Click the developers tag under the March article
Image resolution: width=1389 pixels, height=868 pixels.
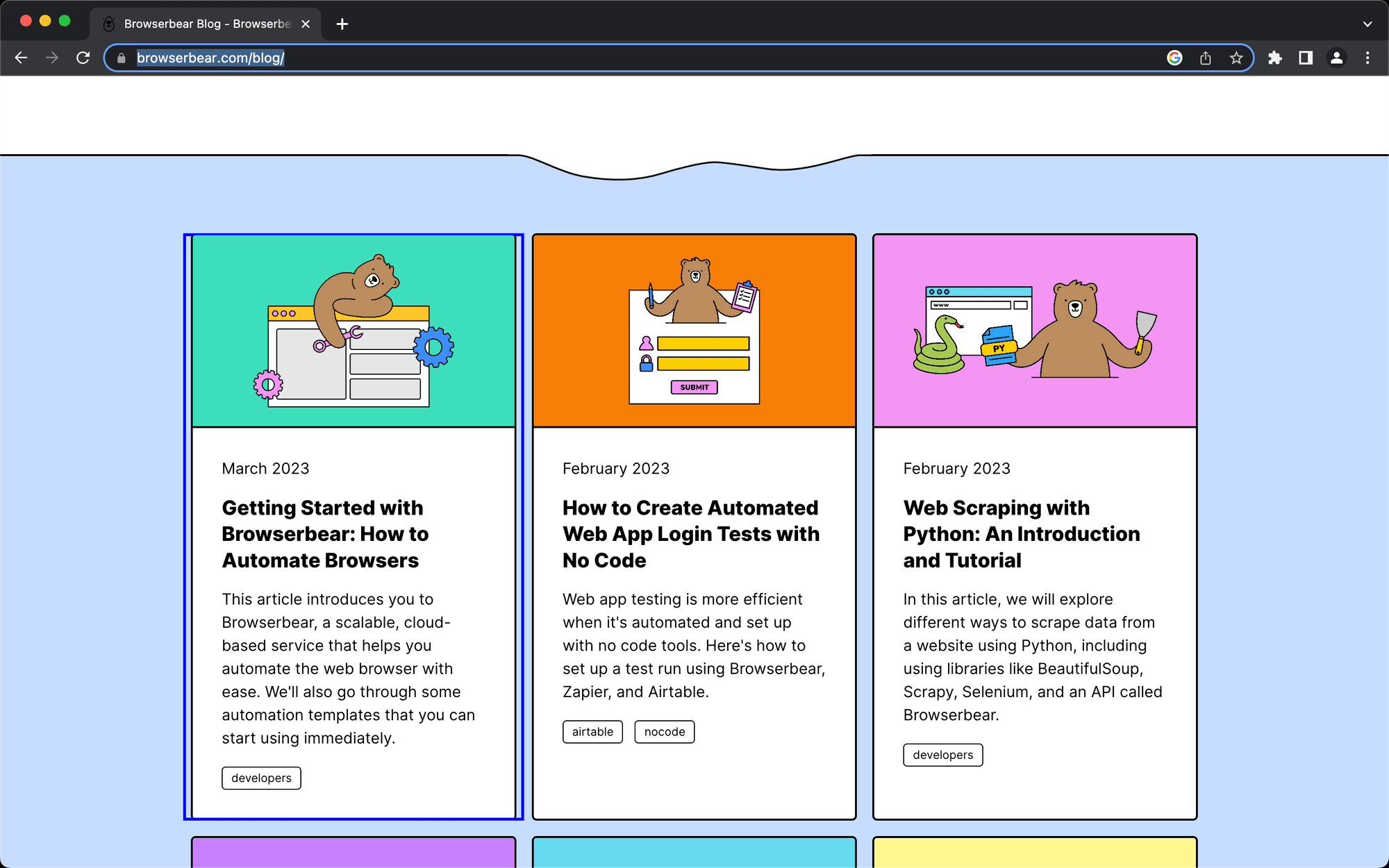pos(260,778)
